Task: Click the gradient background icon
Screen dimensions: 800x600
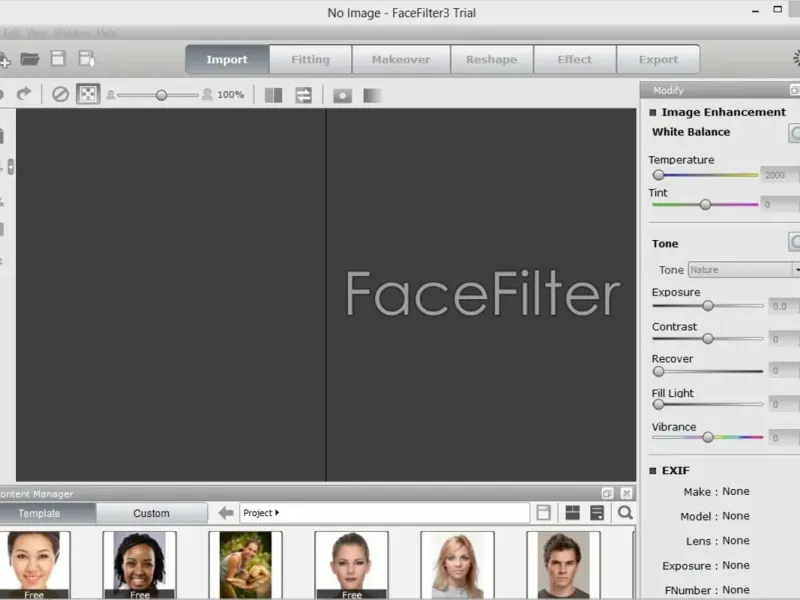Action: [372, 95]
